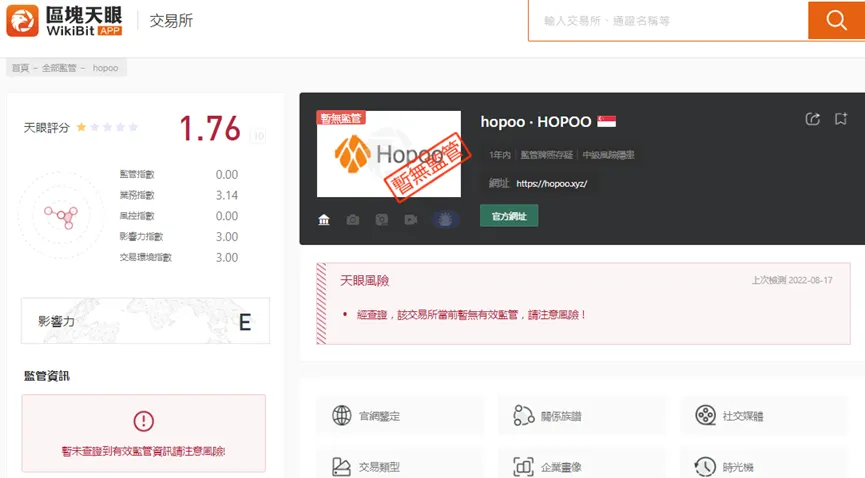865x478 pixels.
Task: Click the 影響力指數 row label
Action: point(141,237)
